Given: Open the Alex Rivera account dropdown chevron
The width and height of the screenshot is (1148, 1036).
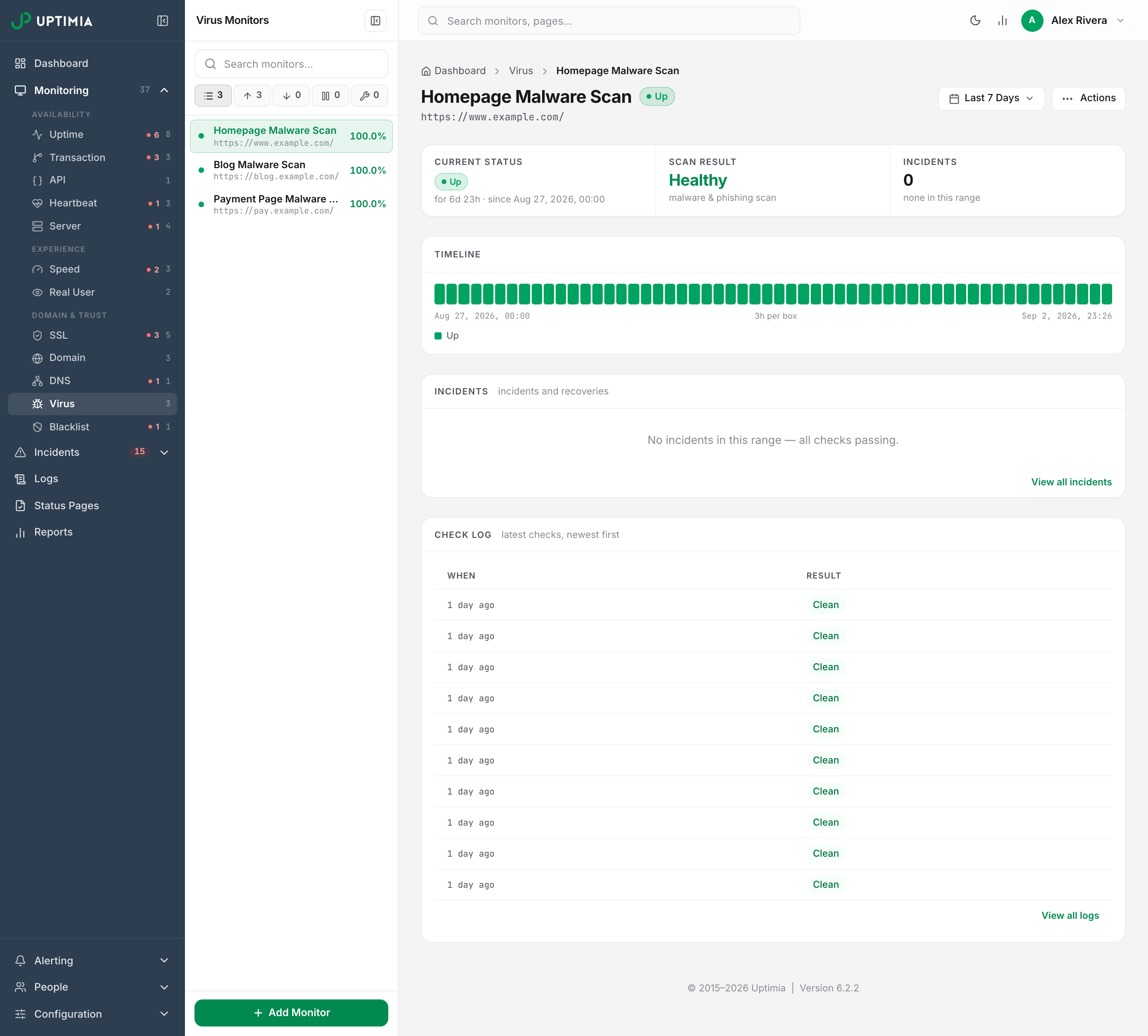Looking at the screenshot, I should point(1120,20).
